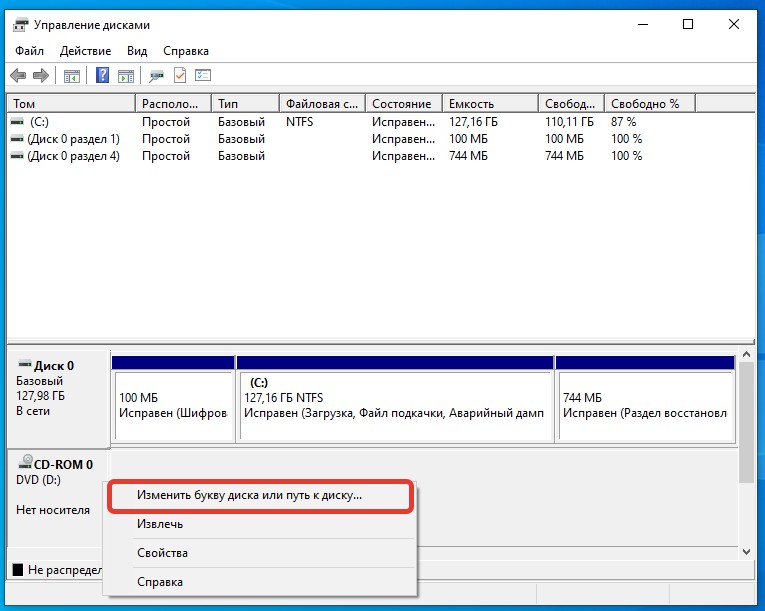Click the drive icon beside (C:) volume row
The height and width of the screenshot is (611, 765).
tap(17, 122)
